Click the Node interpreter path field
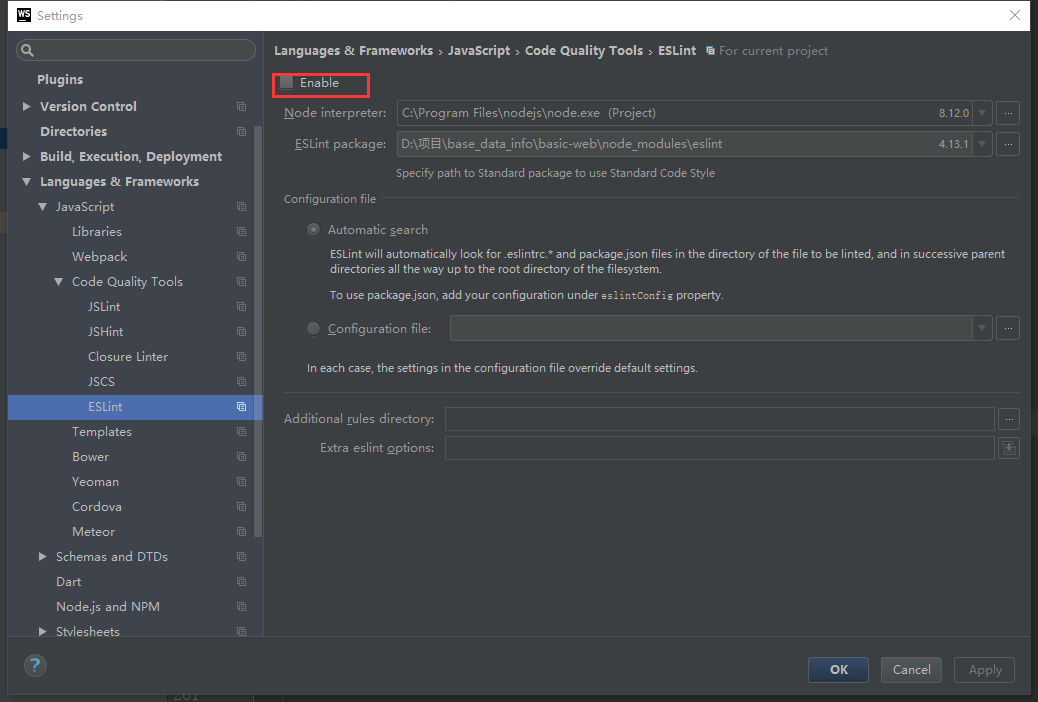 click(684, 113)
